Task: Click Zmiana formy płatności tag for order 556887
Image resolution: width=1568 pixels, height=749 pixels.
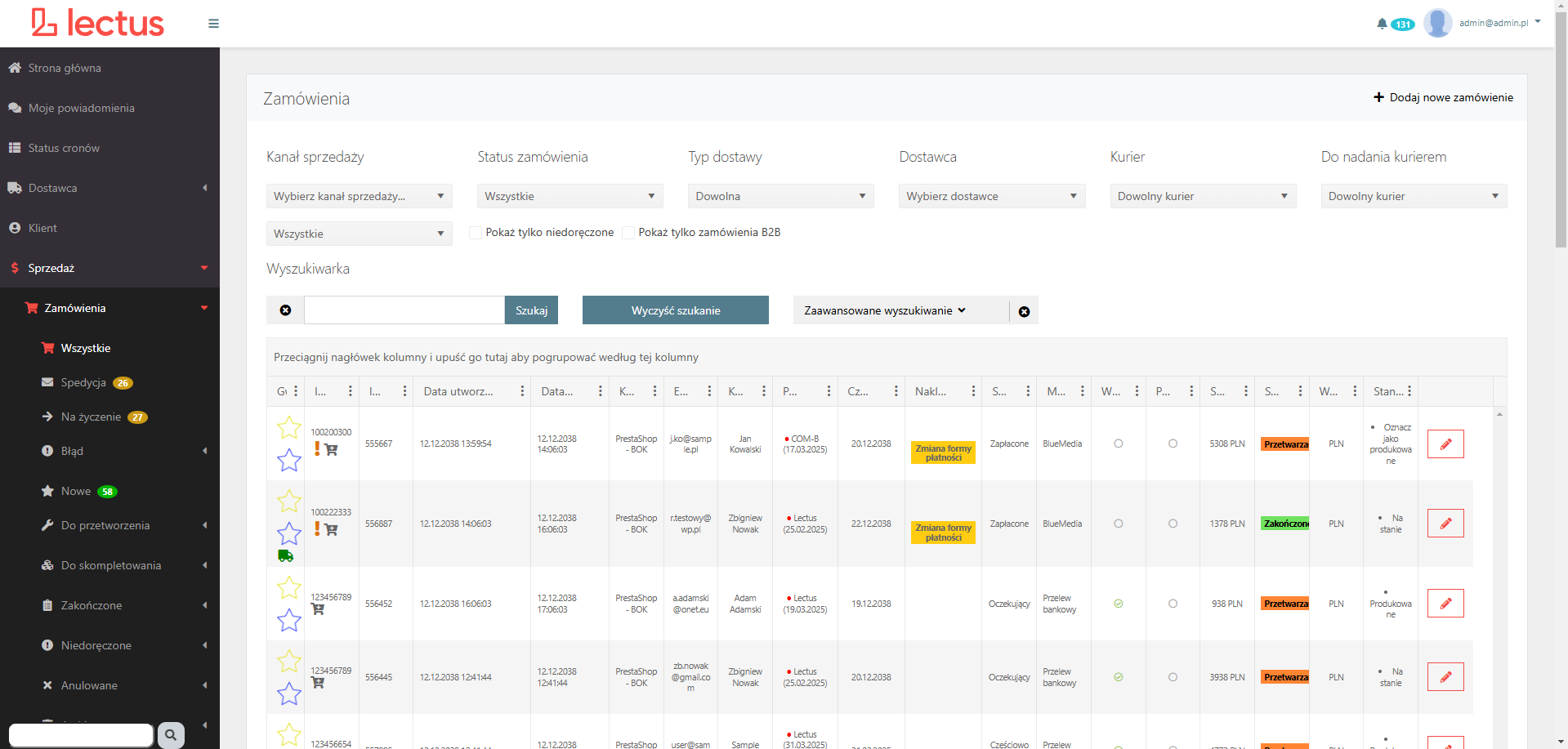Action: [944, 533]
